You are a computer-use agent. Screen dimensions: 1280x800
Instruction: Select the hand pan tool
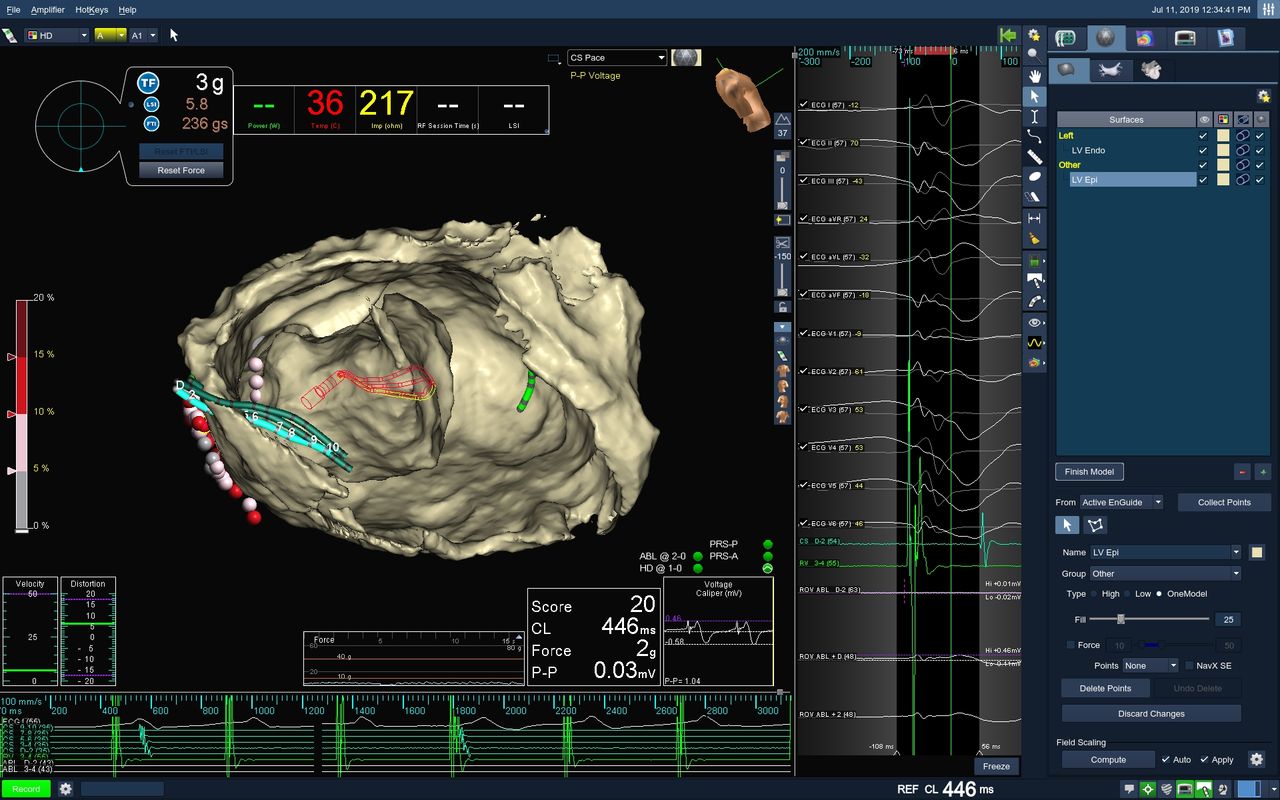pos(1036,75)
